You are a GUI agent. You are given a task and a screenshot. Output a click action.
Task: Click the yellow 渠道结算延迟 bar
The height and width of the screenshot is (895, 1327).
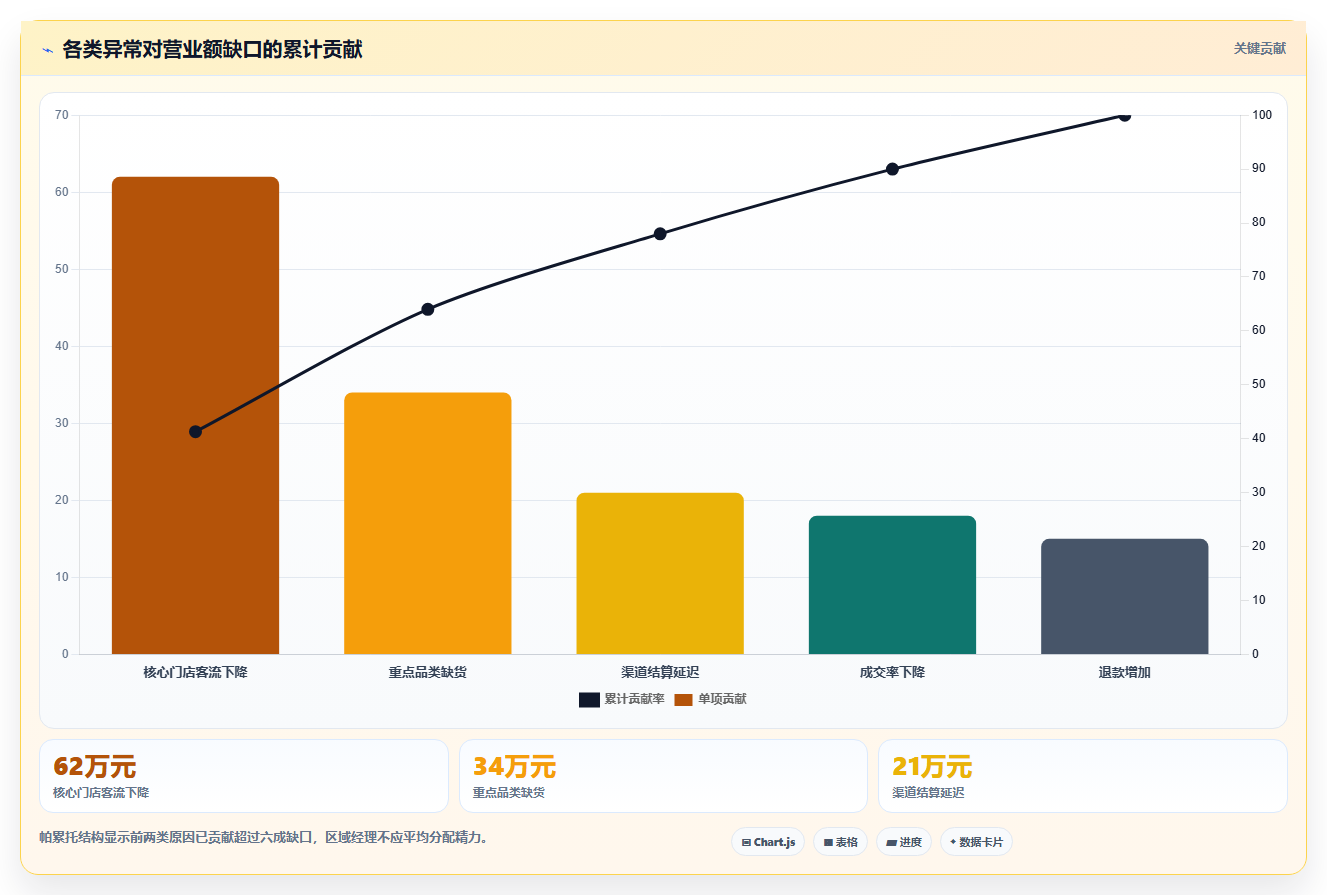point(660,573)
